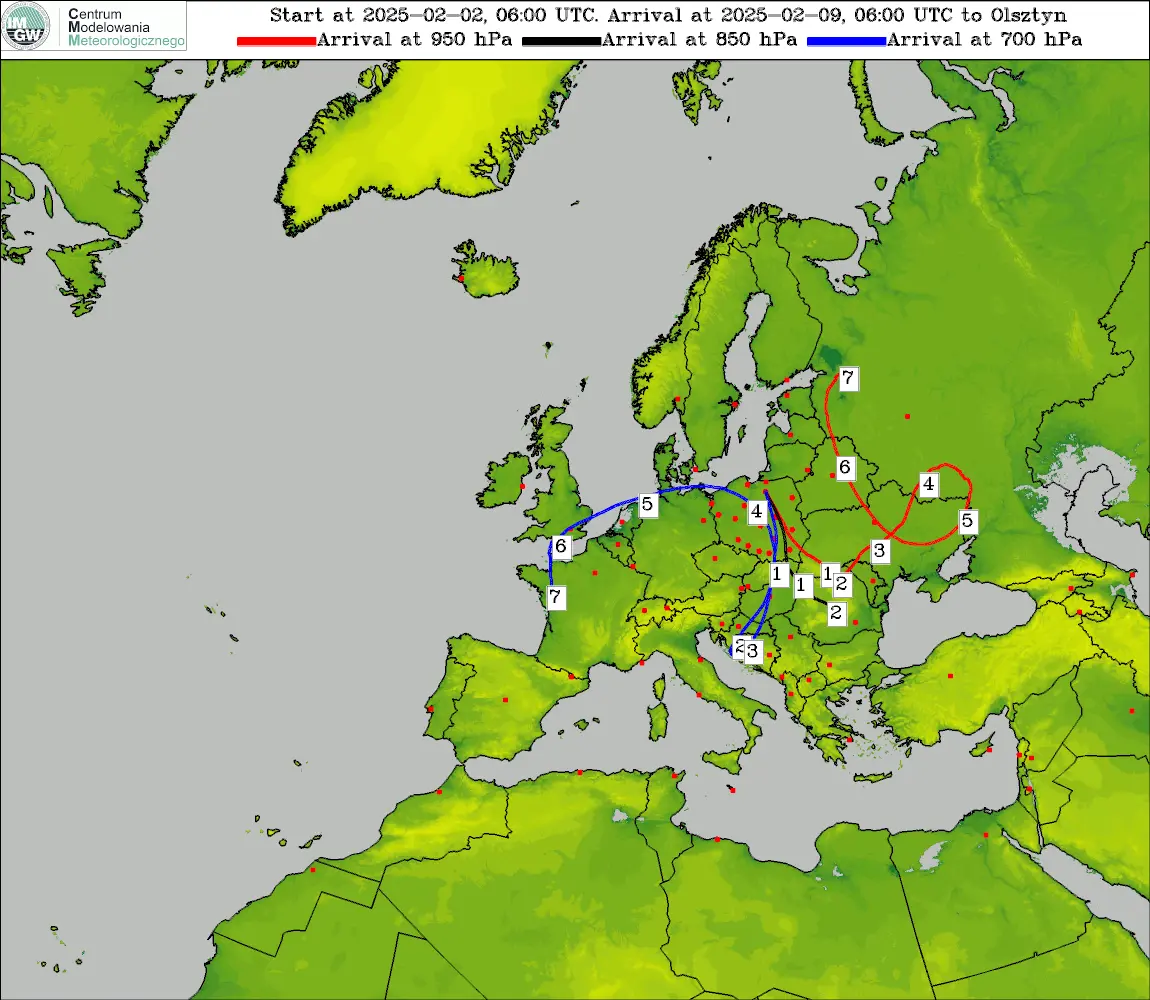Select the 'Arrival at 850 hPa' legend label
This screenshot has height=1000, width=1150.
(x=699, y=40)
